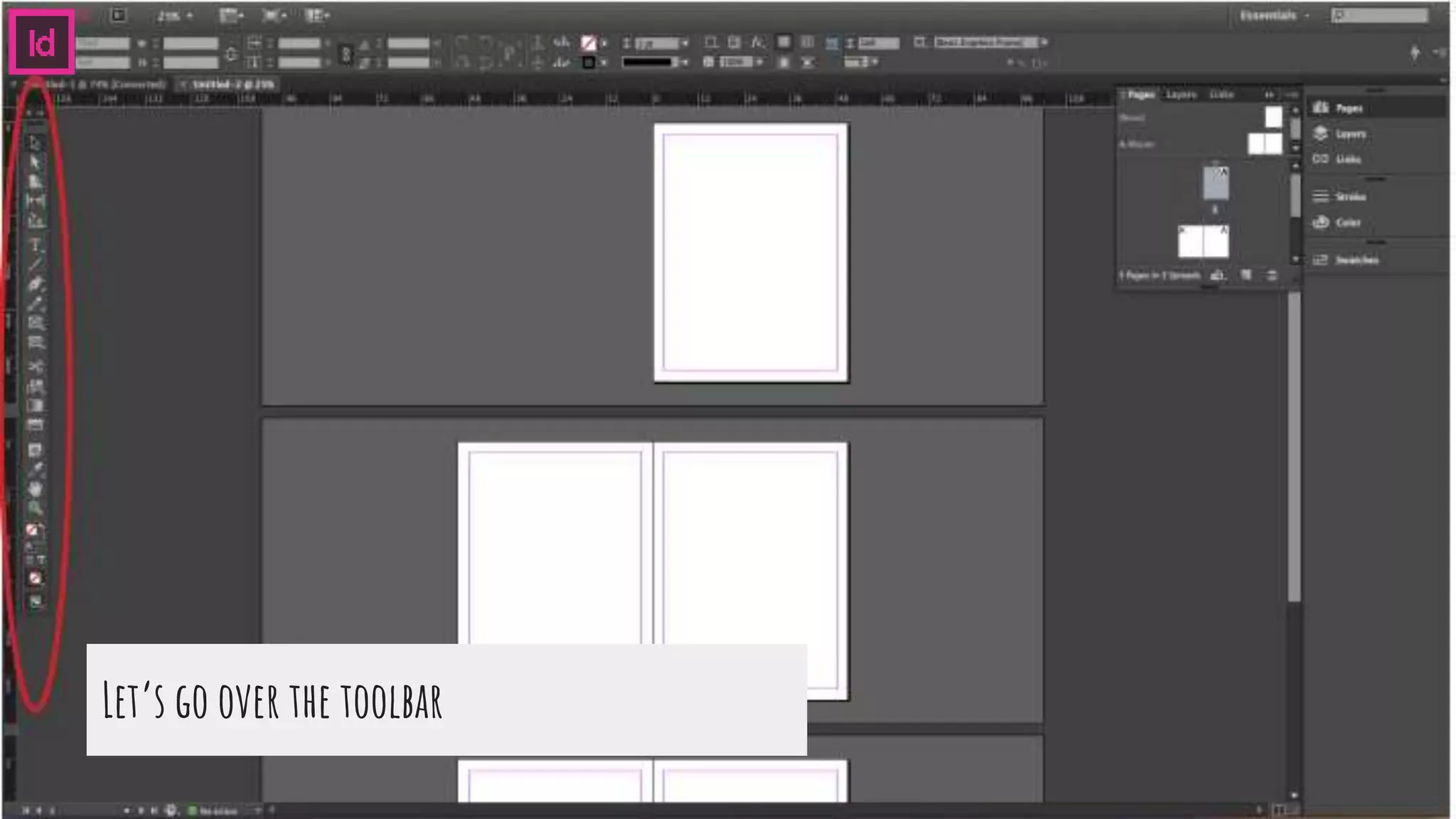This screenshot has height=819, width=1456.
Task: Collapse the Pages panel with double arrows
Action: [1269, 95]
